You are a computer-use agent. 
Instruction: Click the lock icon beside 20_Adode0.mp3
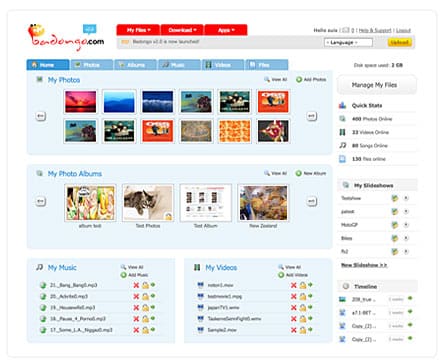145,297
